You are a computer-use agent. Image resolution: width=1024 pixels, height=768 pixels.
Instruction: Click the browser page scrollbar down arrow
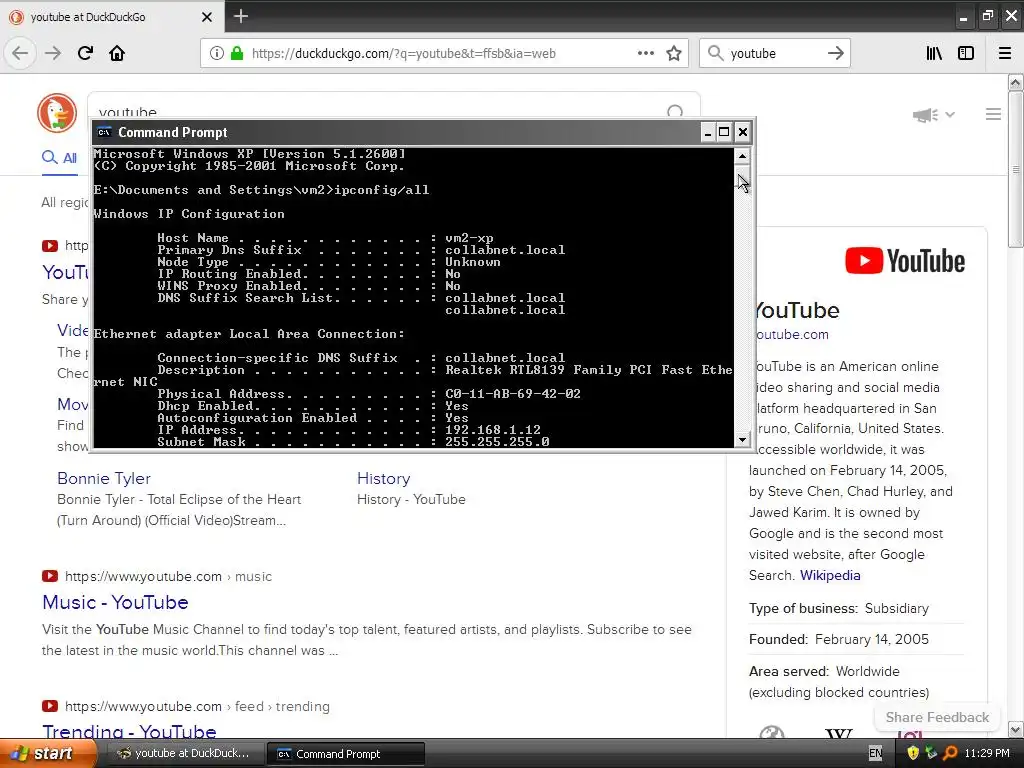[x=1015, y=729]
